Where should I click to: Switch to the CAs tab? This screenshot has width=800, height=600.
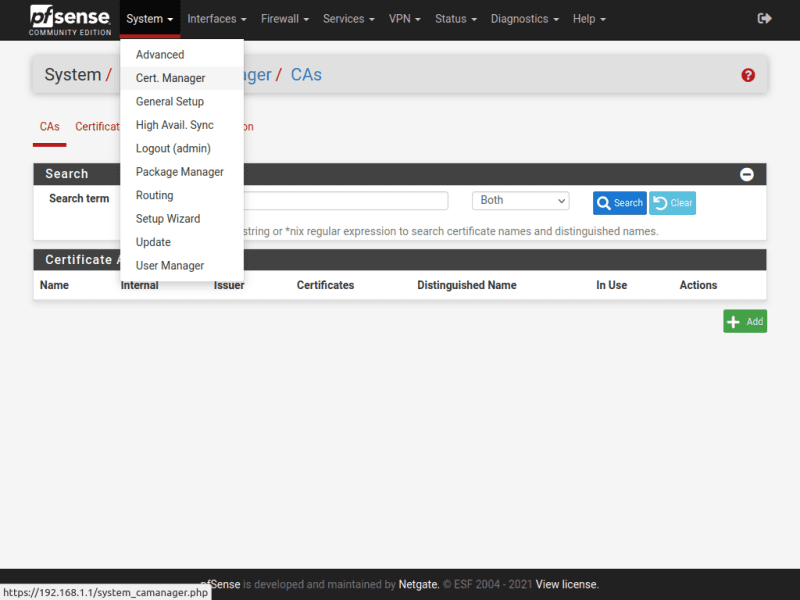[49, 127]
